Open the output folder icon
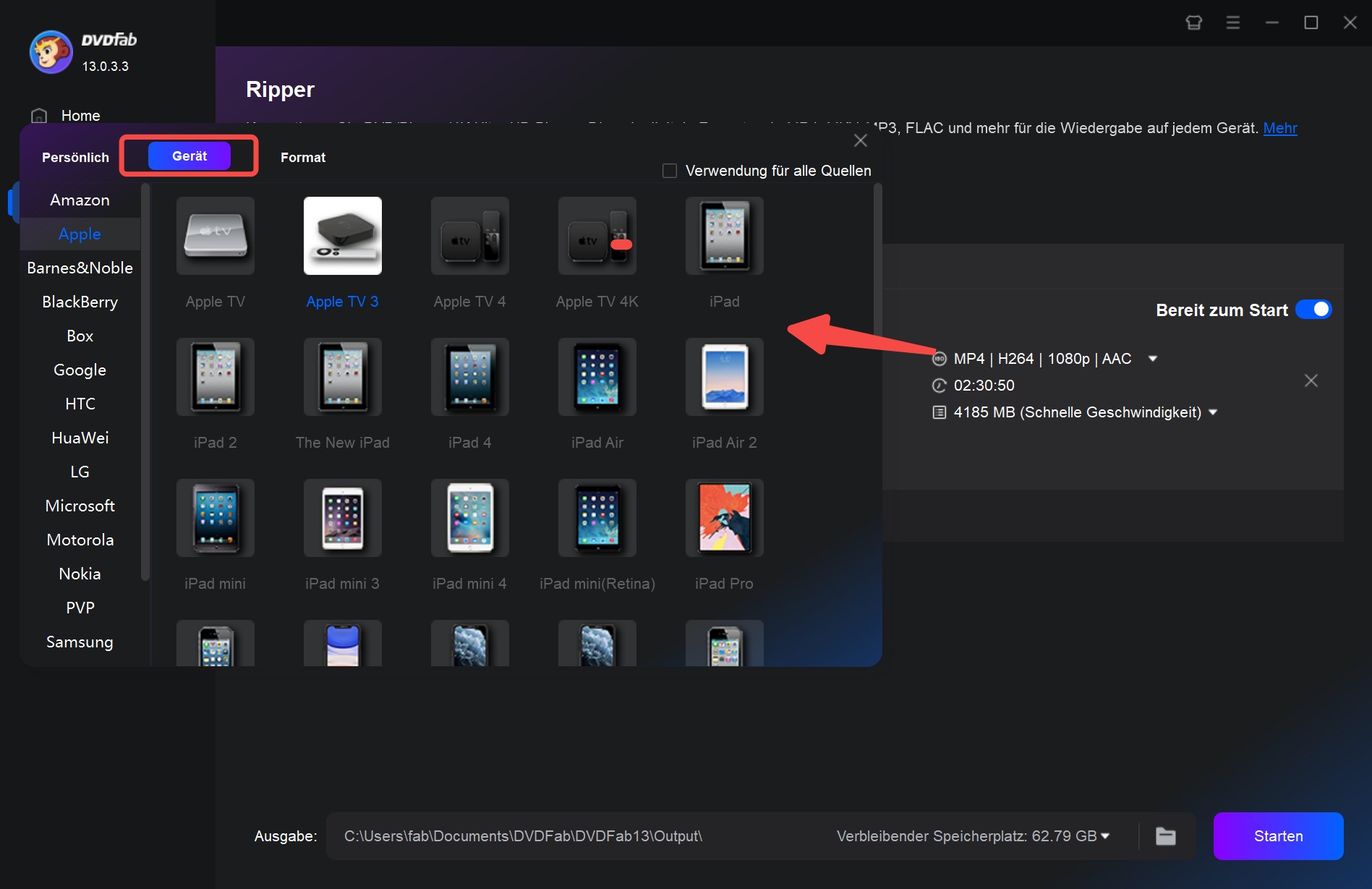 [x=1165, y=836]
